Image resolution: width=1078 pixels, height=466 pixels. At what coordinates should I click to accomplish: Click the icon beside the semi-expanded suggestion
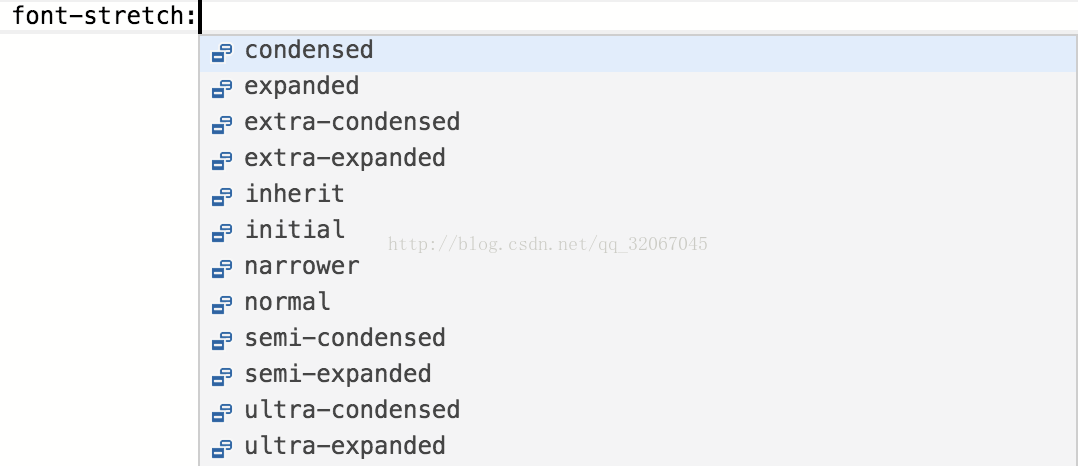[x=221, y=377]
